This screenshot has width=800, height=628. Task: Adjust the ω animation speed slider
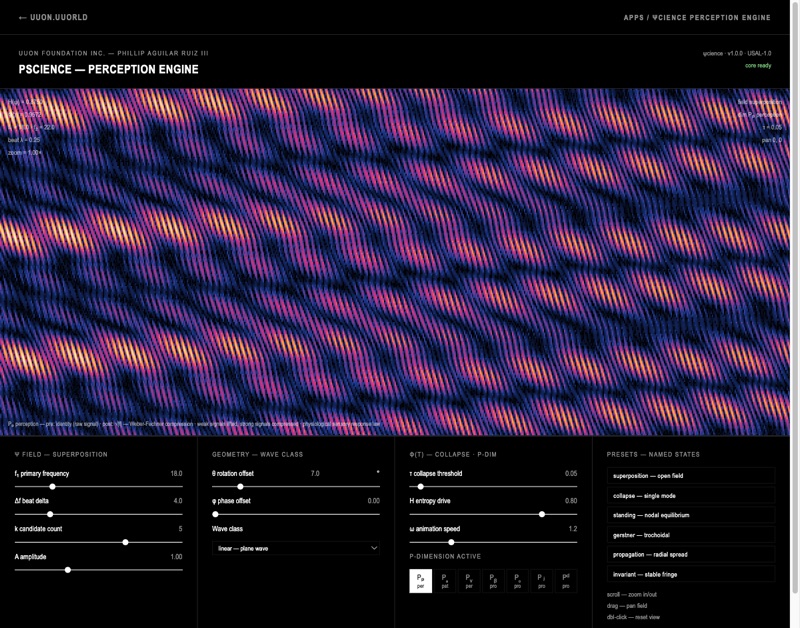[x=493, y=542]
